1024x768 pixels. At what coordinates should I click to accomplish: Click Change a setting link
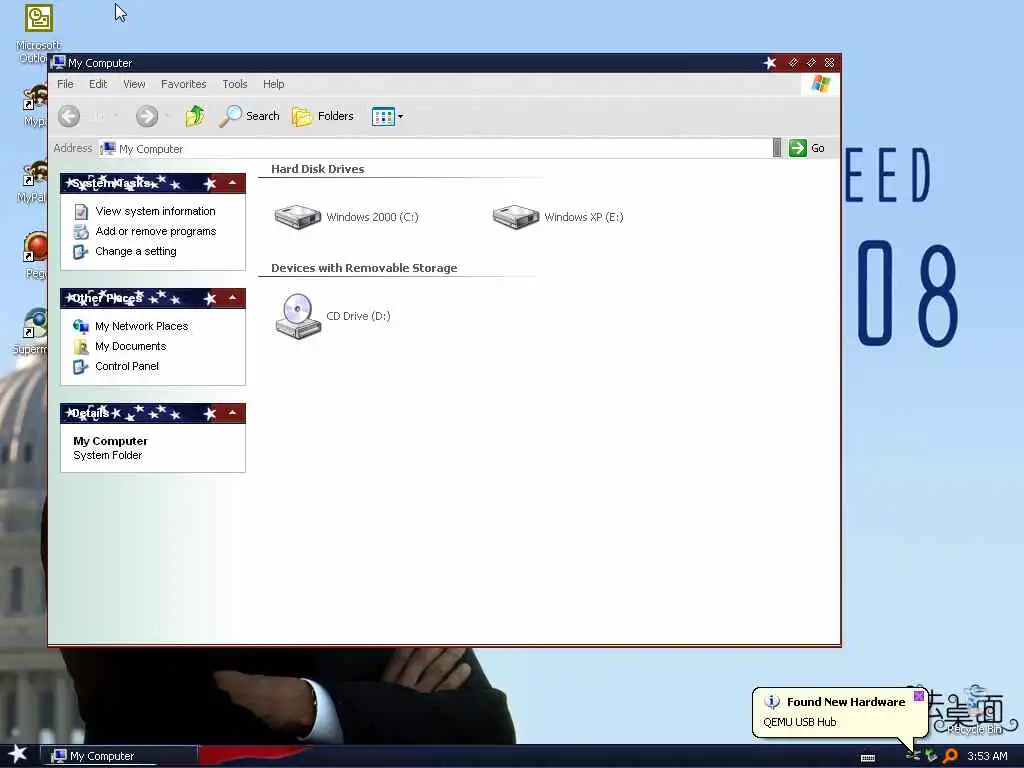pyautogui.click(x=136, y=251)
